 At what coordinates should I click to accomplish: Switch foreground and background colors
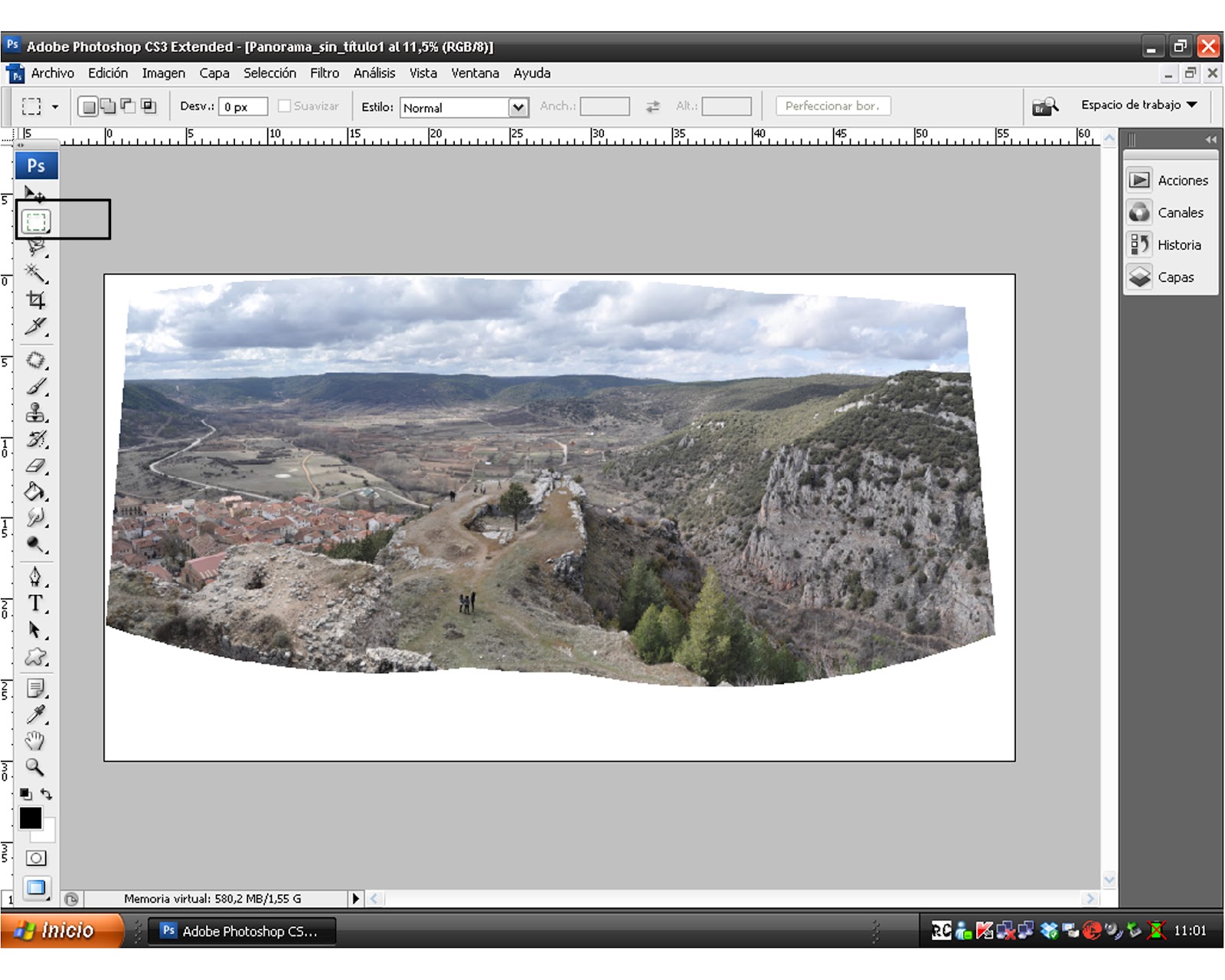pos(47,795)
